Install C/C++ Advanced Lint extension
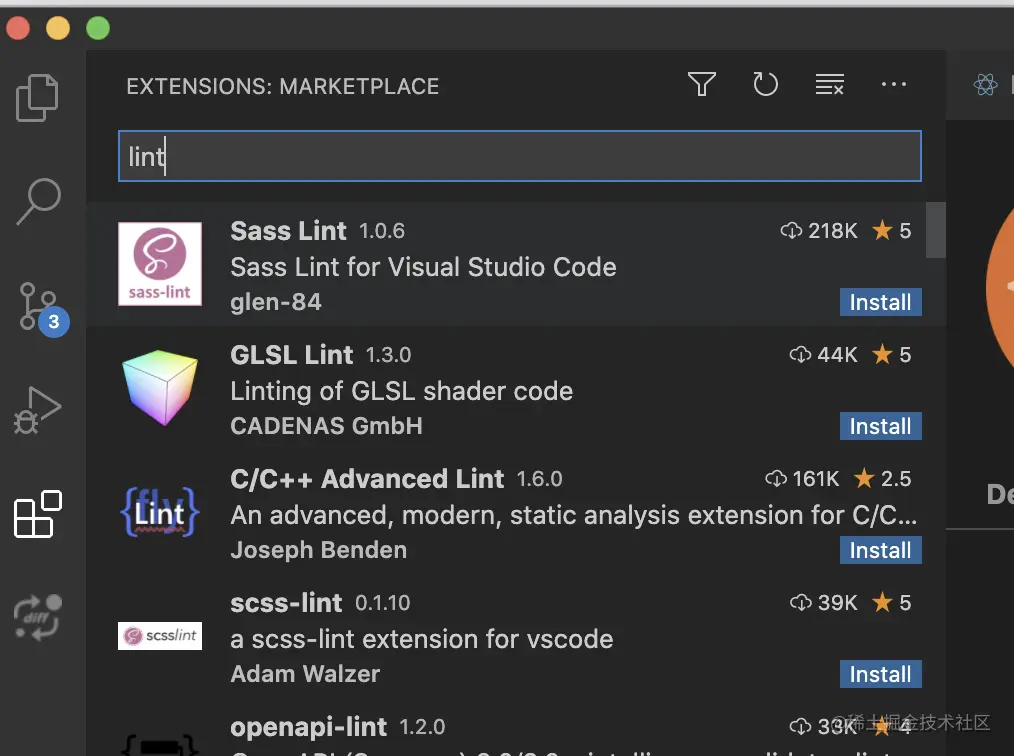The image size is (1014, 756). click(x=880, y=550)
